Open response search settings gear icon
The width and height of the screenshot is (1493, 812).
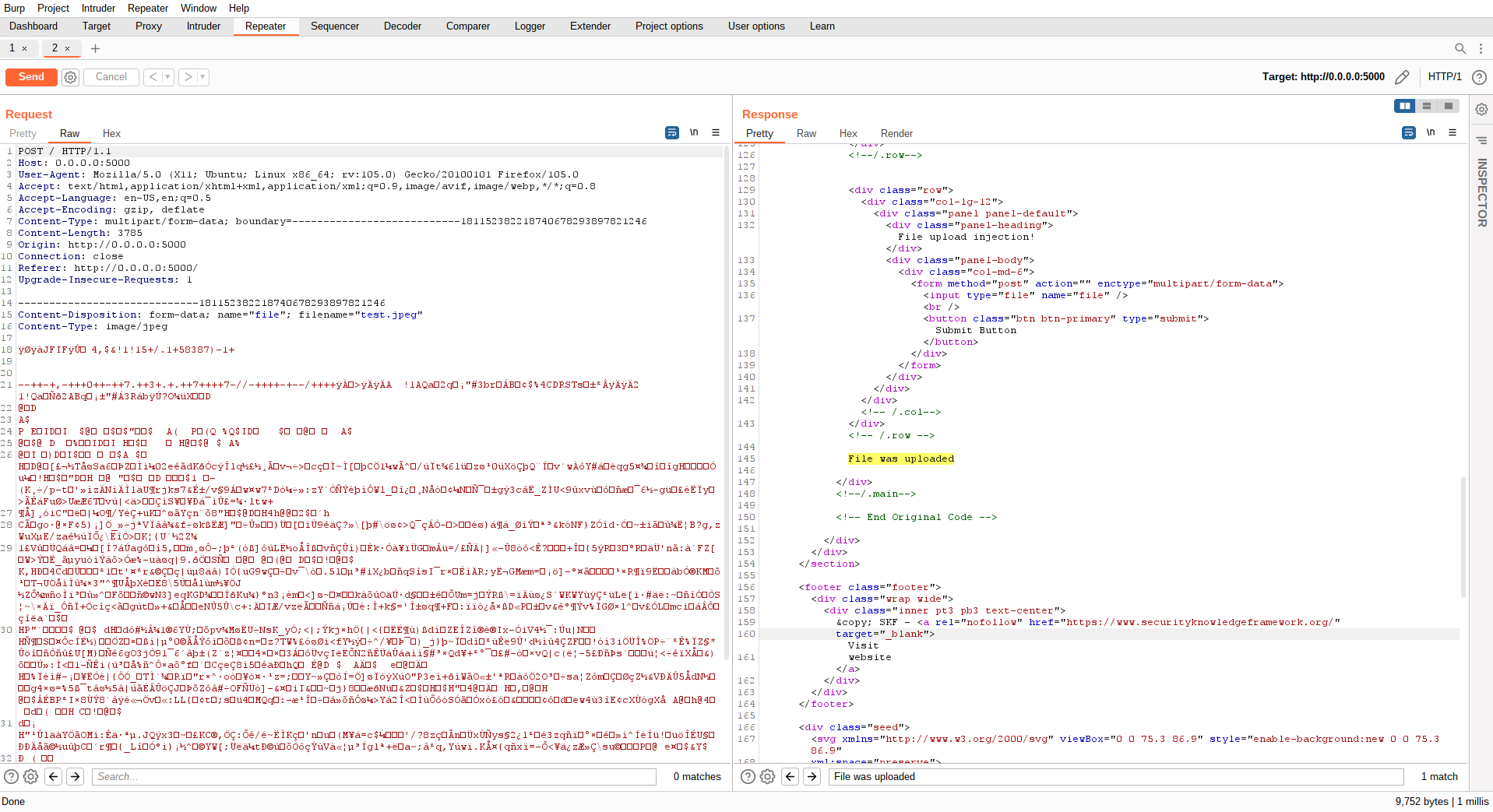pos(767,776)
